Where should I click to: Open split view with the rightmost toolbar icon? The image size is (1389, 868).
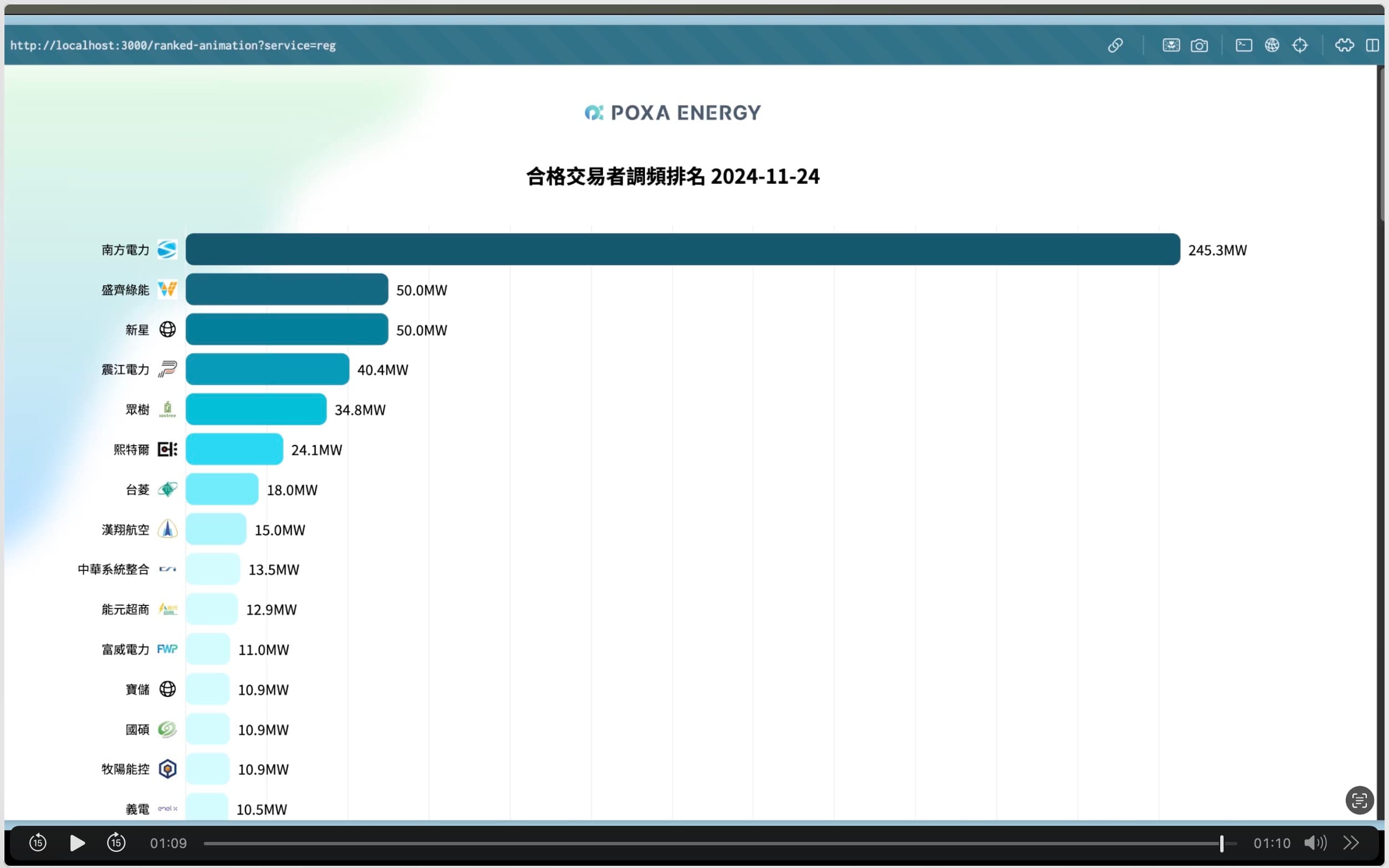tap(1373, 45)
